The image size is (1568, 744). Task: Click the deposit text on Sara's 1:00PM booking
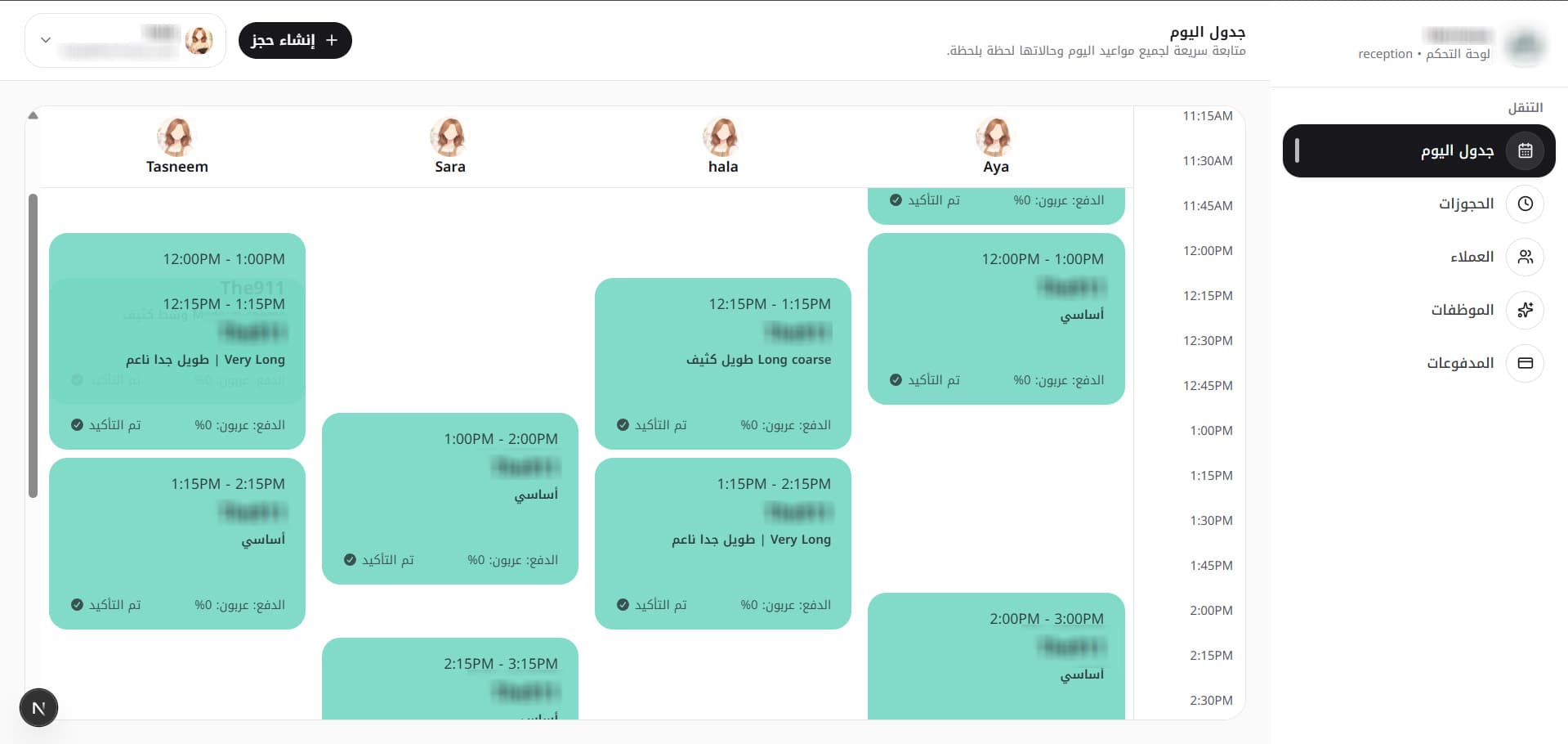[x=513, y=560]
